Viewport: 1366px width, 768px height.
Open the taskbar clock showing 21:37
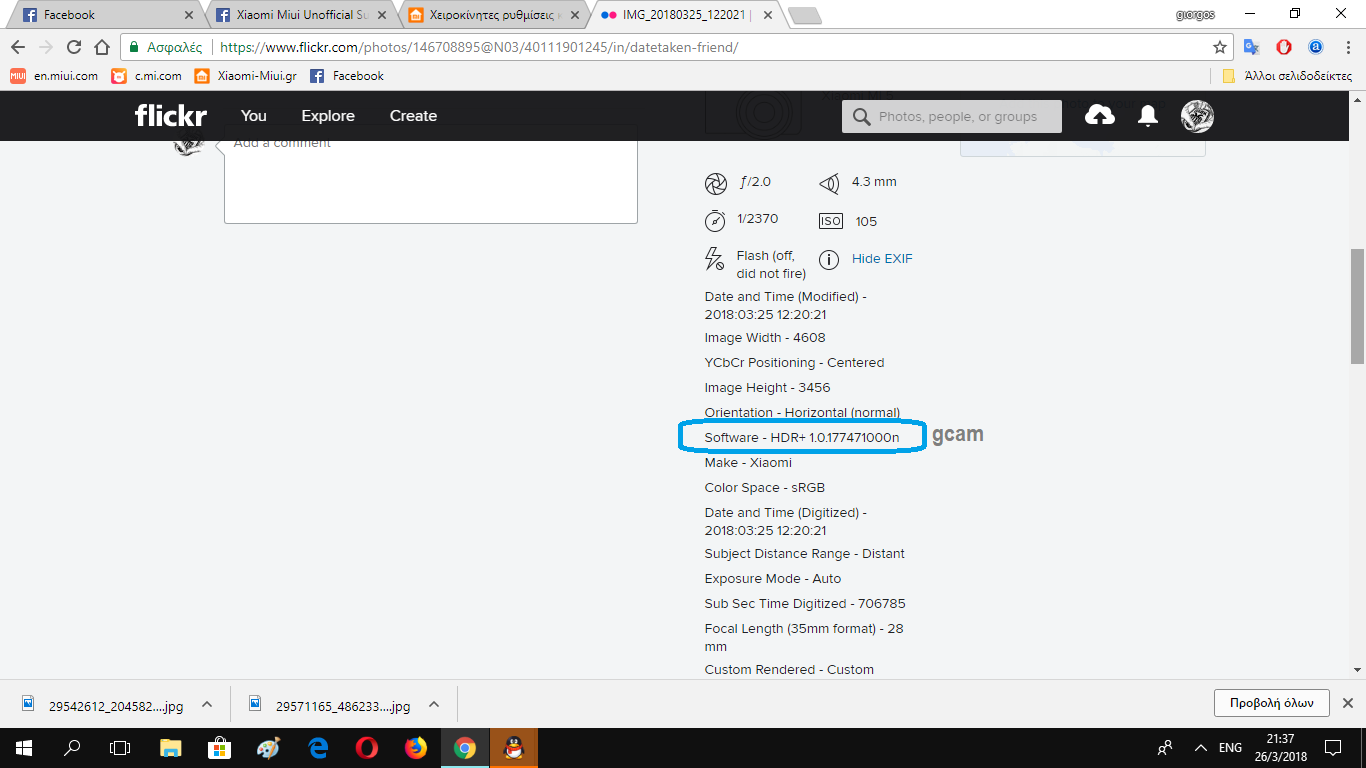(x=1280, y=748)
